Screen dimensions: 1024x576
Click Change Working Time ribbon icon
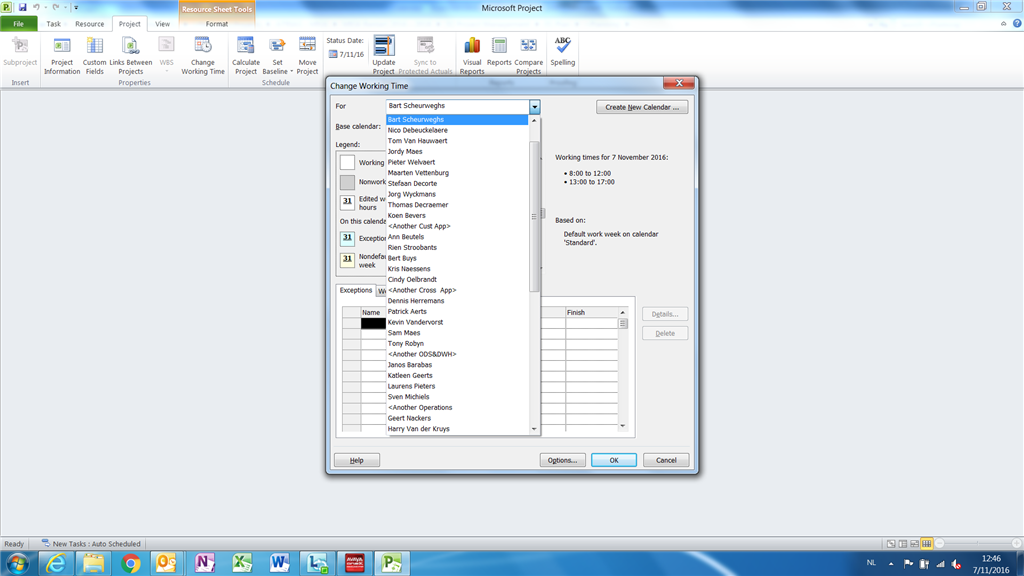[x=202, y=56]
